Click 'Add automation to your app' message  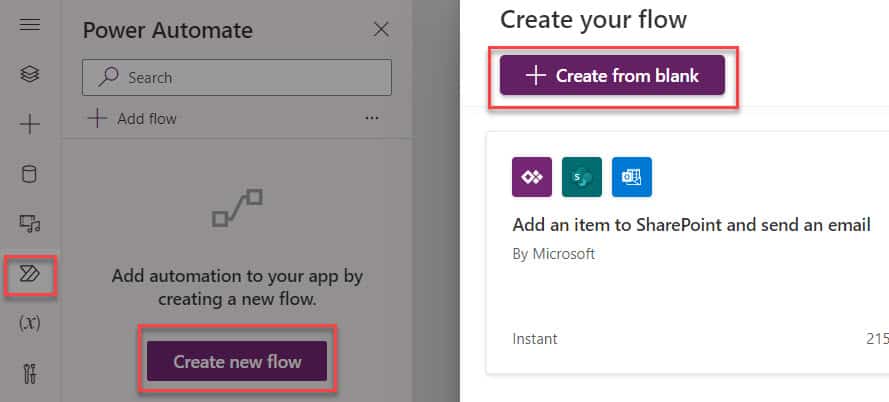(x=237, y=287)
